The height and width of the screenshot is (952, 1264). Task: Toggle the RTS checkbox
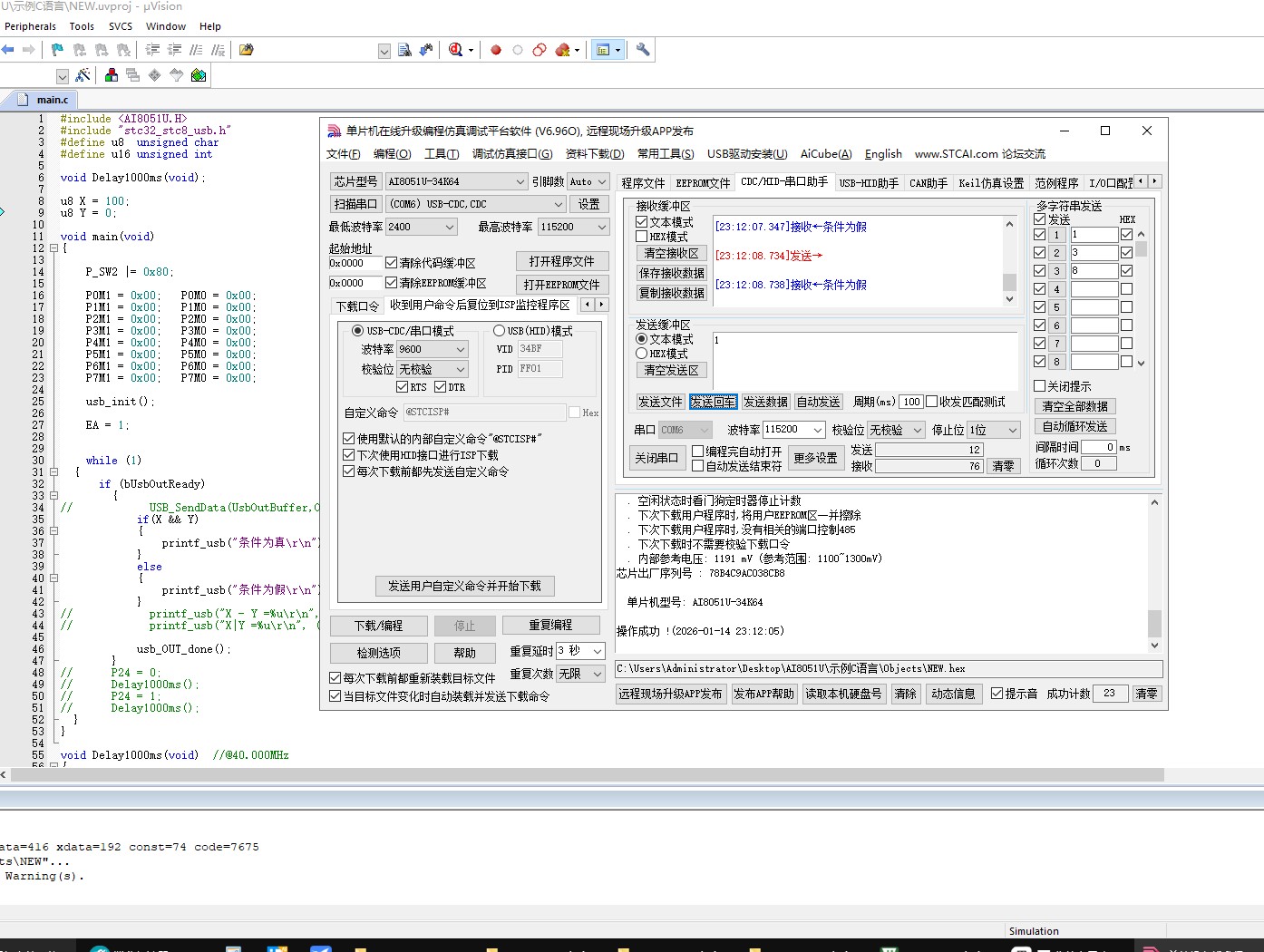coord(403,387)
